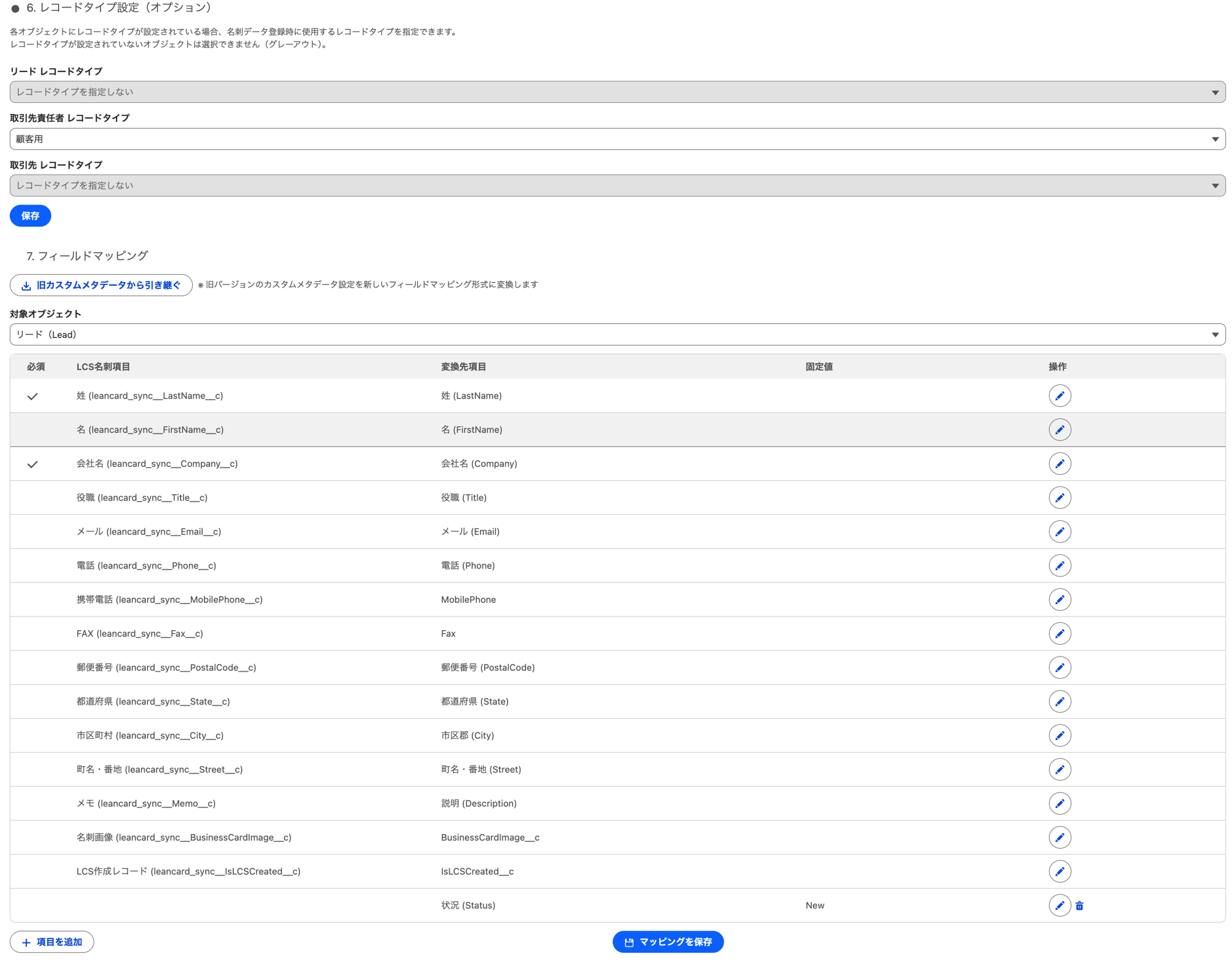Viewport: 1232px width, 970px height.
Task: Edit the 状況 (Status) mapping row
Action: tap(1060, 905)
